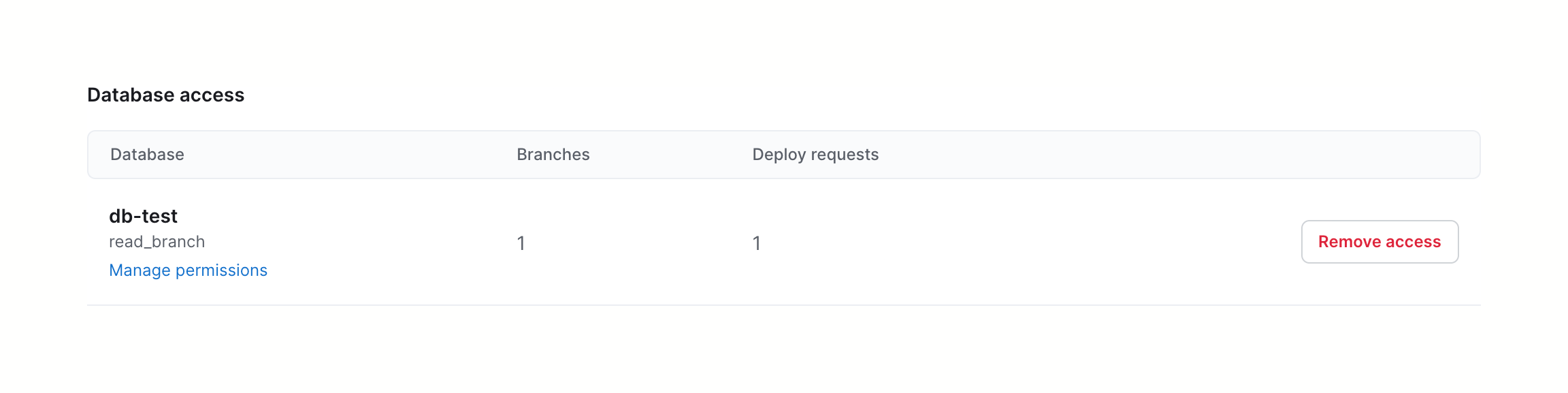This screenshot has height=393, width=1568.
Task: Click the Database access heading
Action: 165,95
